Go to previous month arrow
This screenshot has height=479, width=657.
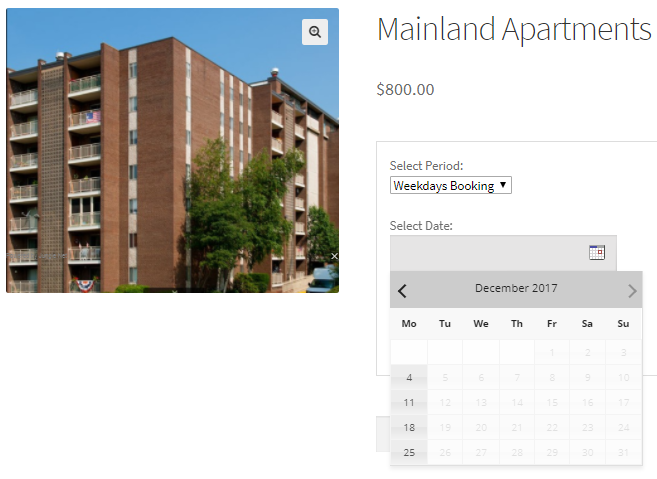point(403,291)
